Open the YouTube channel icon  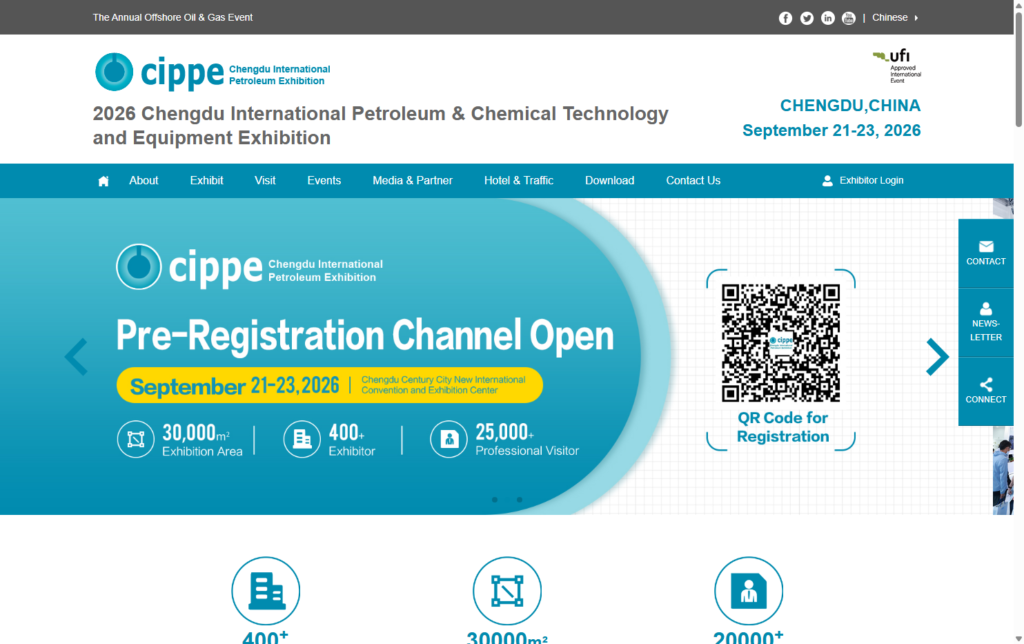848,17
